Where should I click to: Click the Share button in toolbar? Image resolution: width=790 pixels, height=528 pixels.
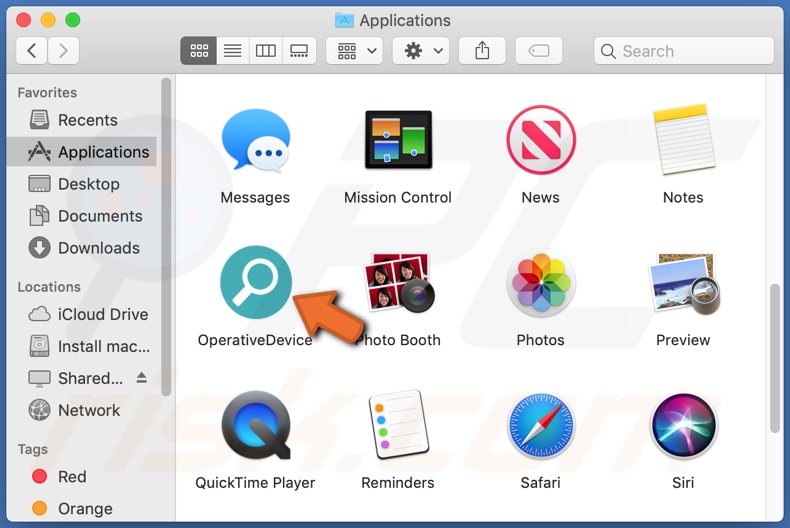[482, 51]
